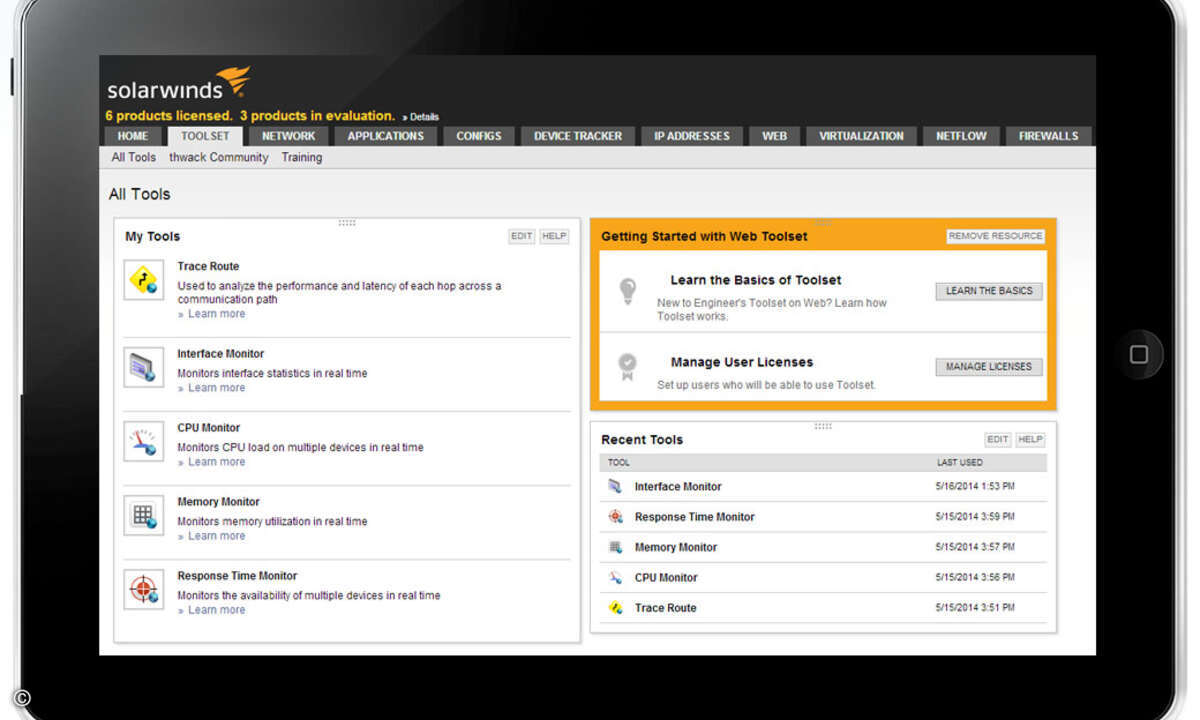
Task: Open Memory Monitor link in Recent Tools
Action: [x=676, y=548]
